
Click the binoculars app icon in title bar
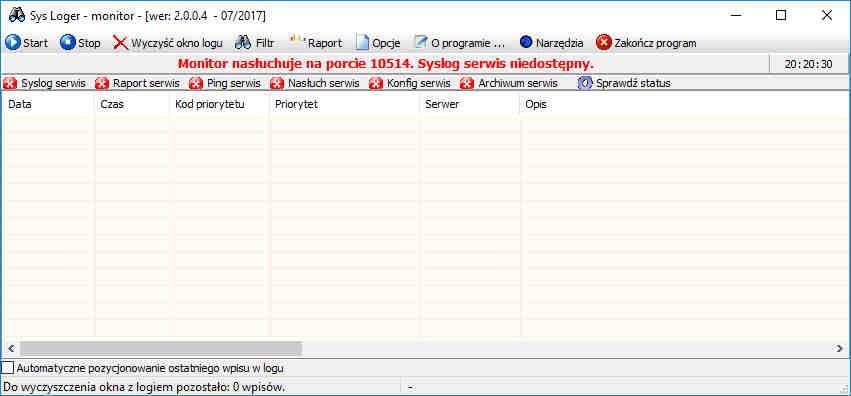tap(17, 15)
